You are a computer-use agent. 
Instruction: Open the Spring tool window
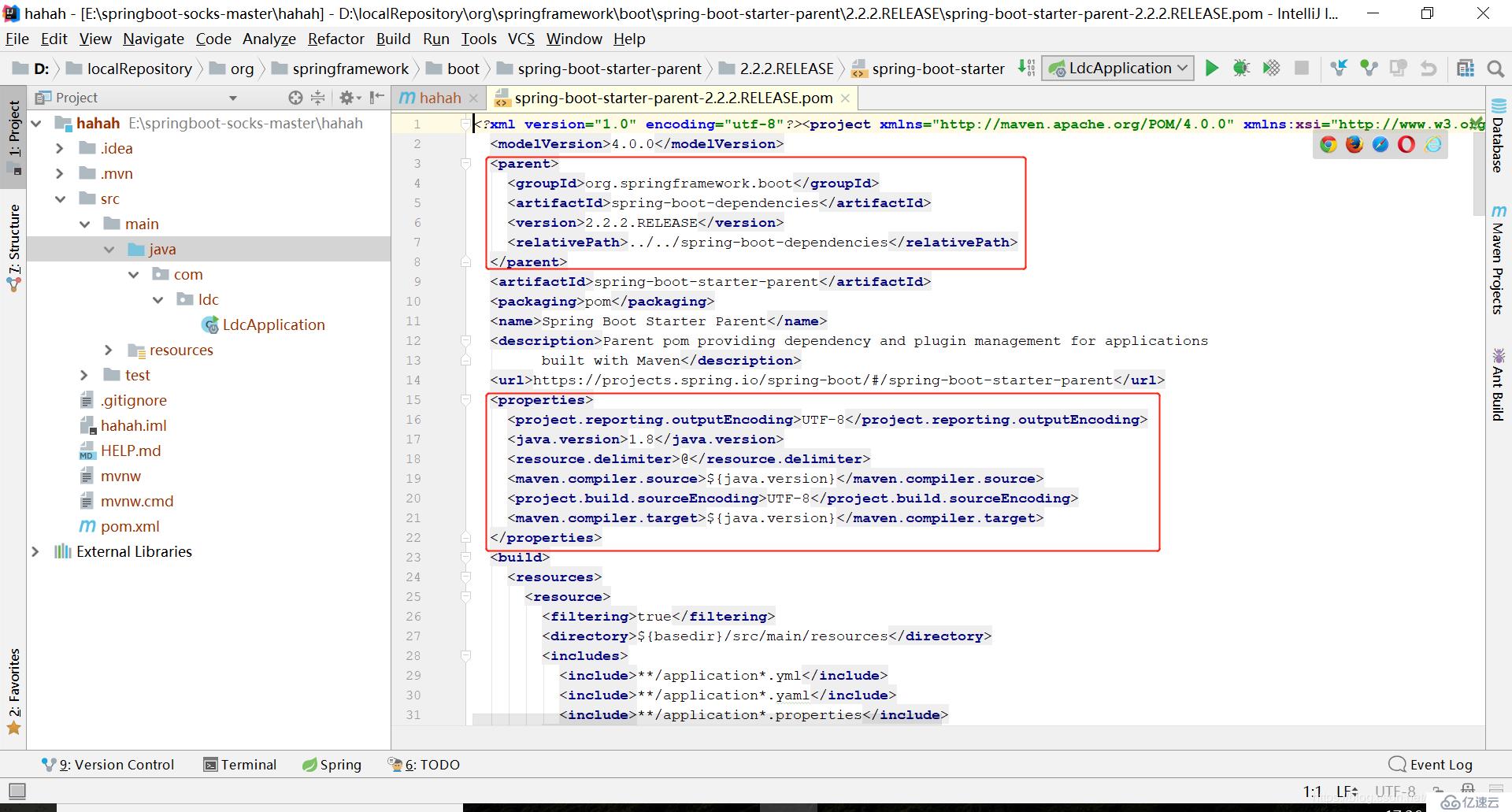point(332,765)
